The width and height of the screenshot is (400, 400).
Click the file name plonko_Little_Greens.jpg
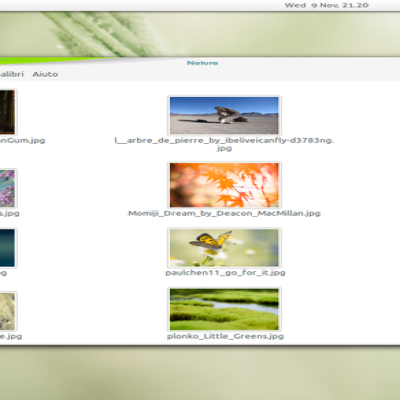pyautogui.click(x=225, y=336)
